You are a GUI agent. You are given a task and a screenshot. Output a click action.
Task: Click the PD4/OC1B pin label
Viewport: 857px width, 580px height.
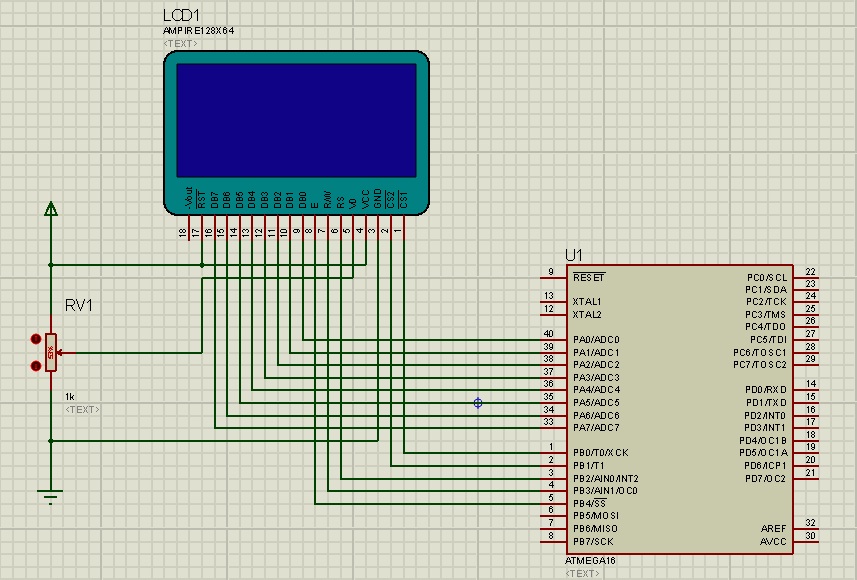(764, 441)
